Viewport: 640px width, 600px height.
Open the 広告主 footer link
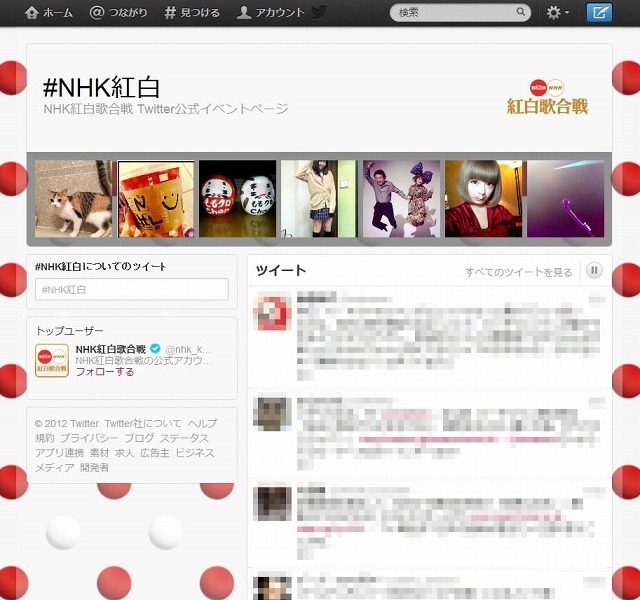(x=154, y=453)
